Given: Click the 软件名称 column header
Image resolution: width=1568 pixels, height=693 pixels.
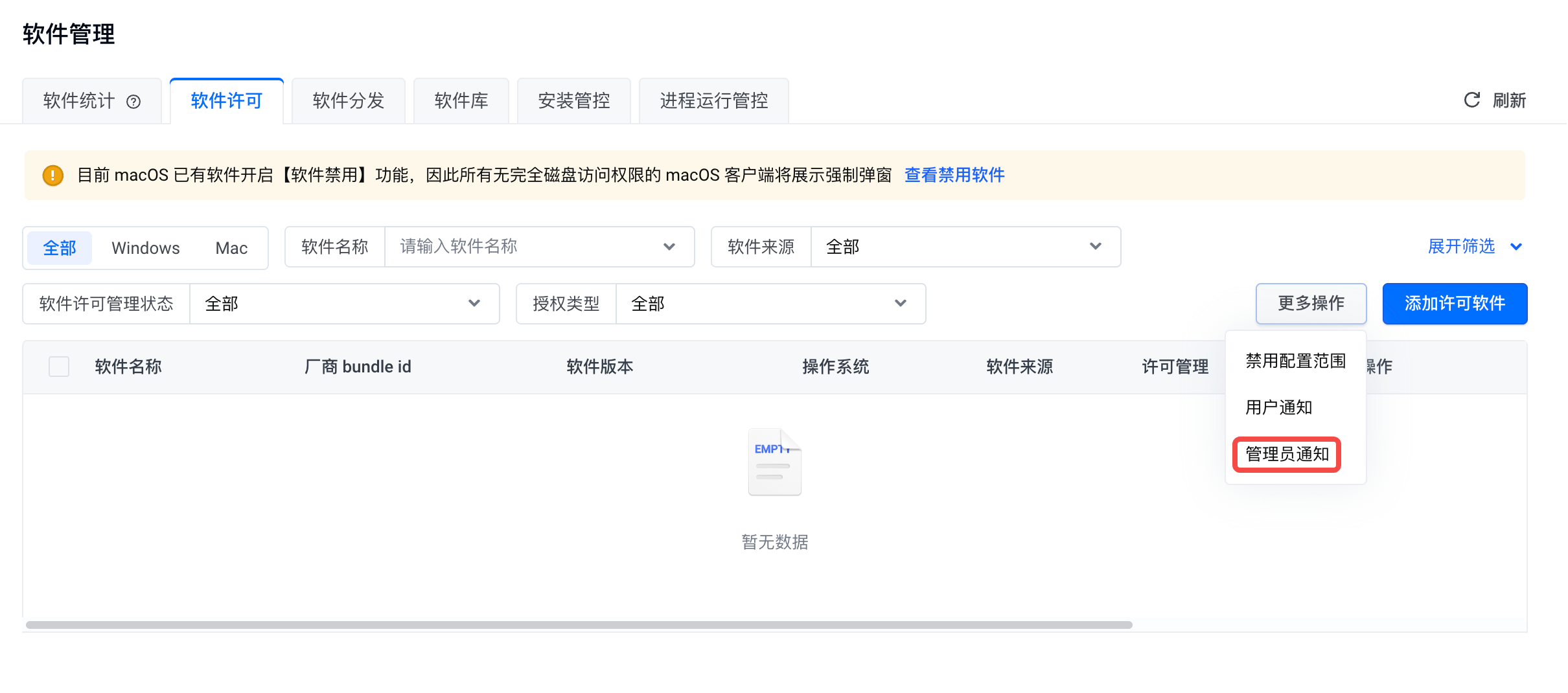Looking at the screenshot, I should pyautogui.click(x=128, y=367).
